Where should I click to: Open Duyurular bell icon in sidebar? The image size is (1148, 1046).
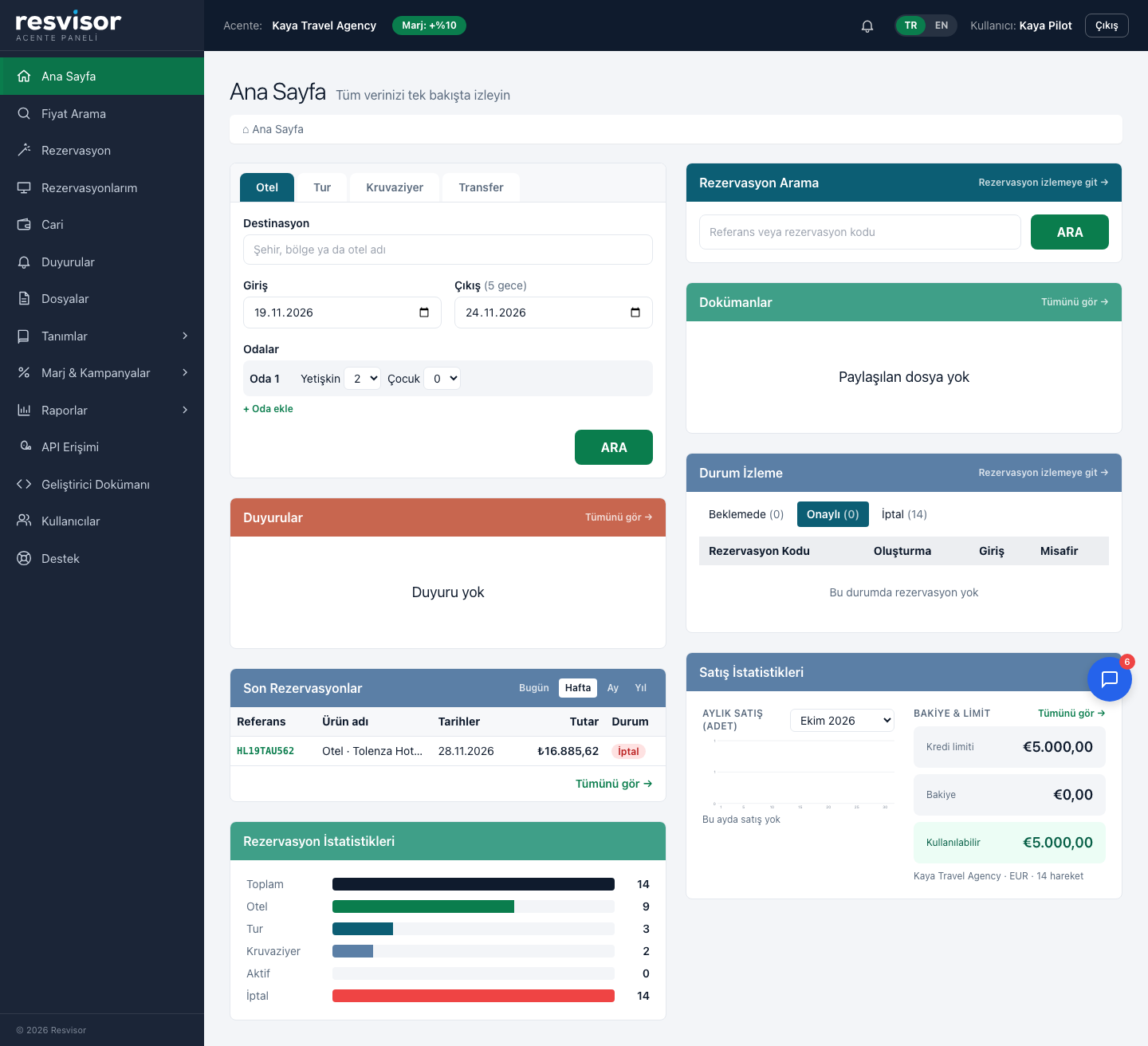pos(24,261)
